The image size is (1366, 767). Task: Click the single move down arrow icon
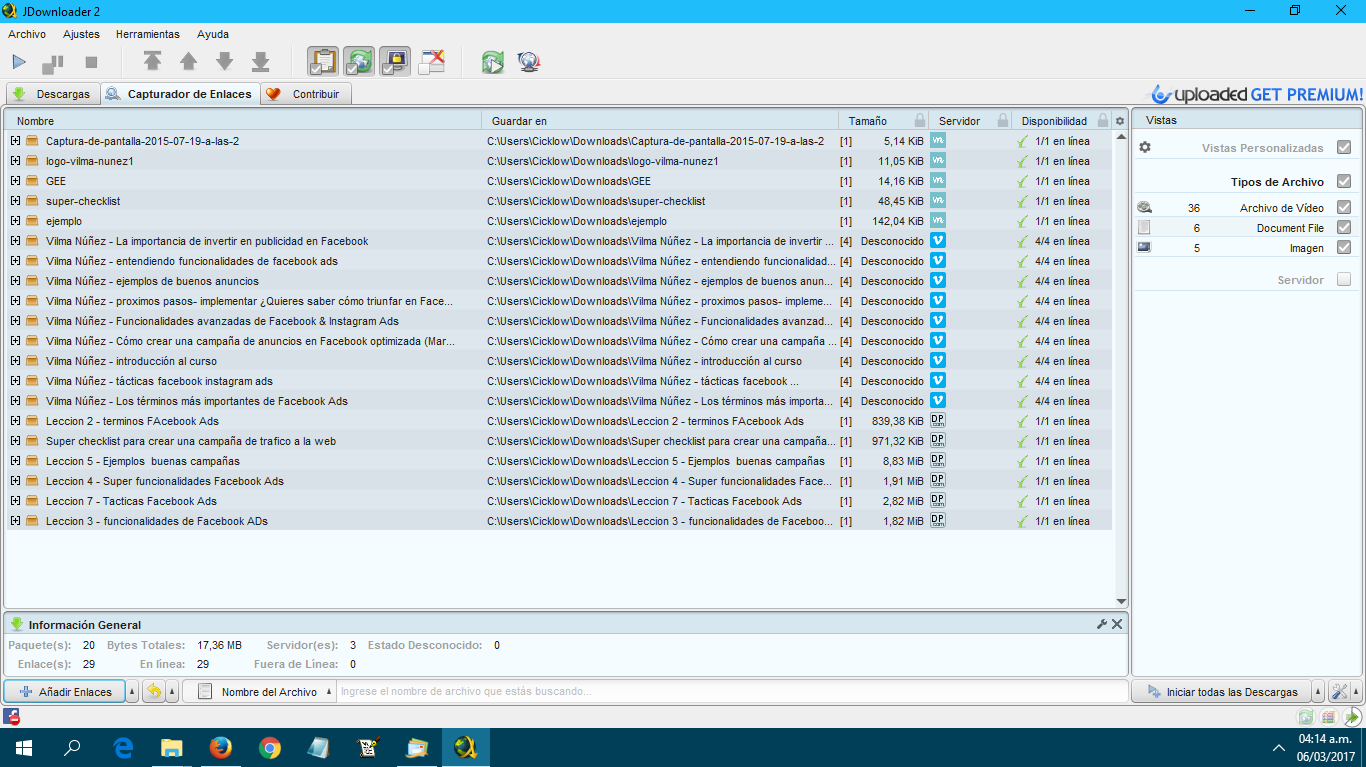click(x=224, y=62)
